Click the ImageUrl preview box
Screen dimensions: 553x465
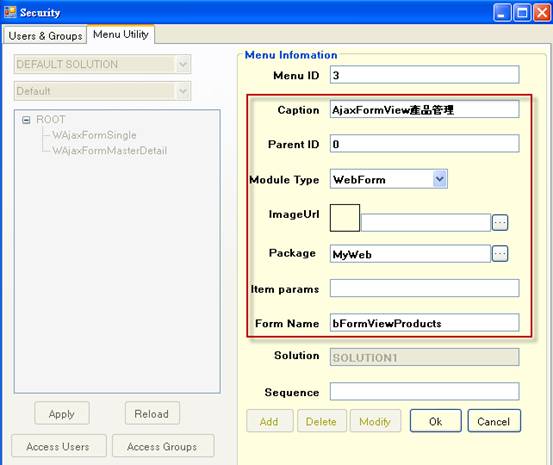[345, 218]
